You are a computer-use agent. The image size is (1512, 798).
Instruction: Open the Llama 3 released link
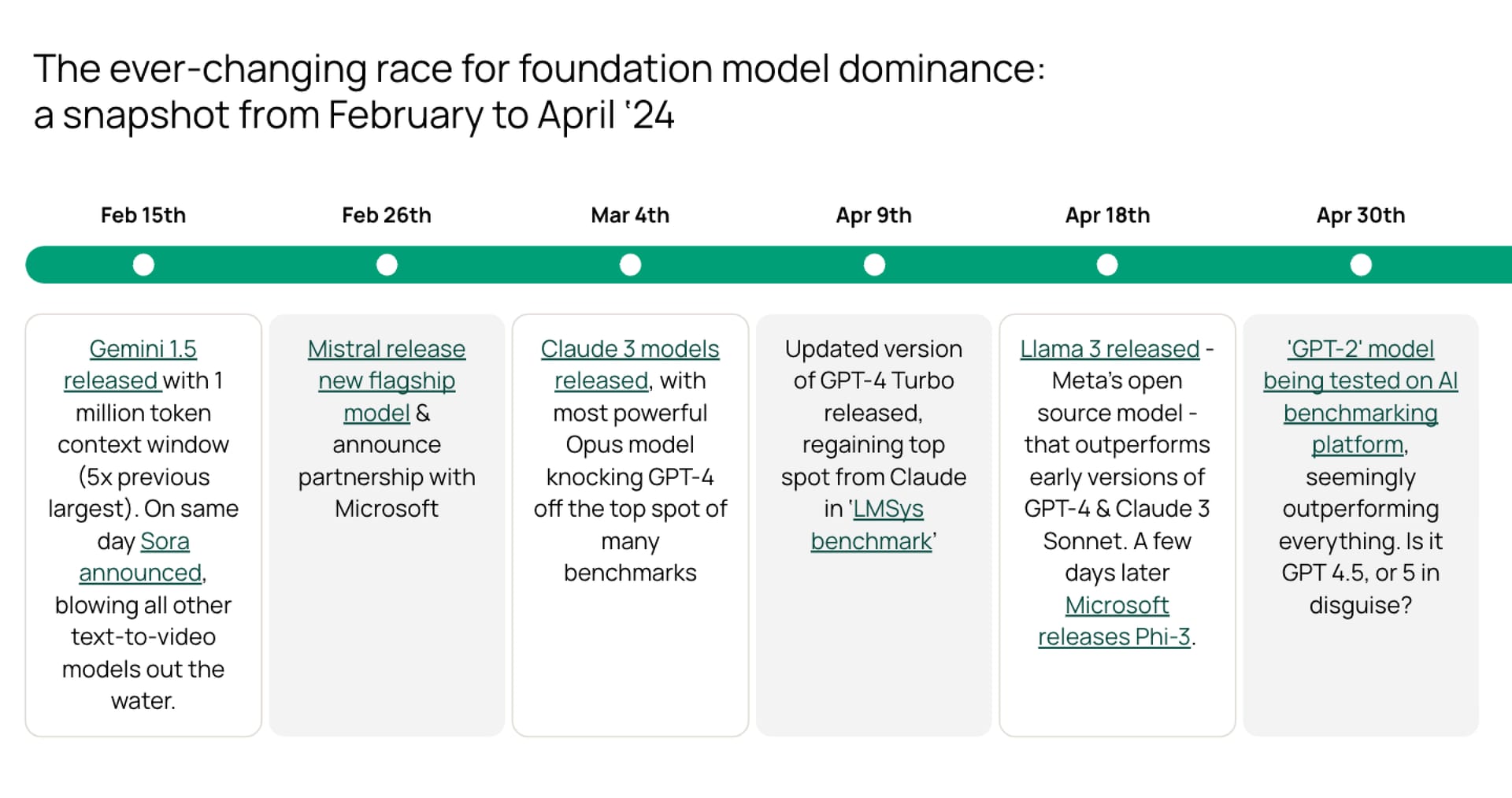1108,348
